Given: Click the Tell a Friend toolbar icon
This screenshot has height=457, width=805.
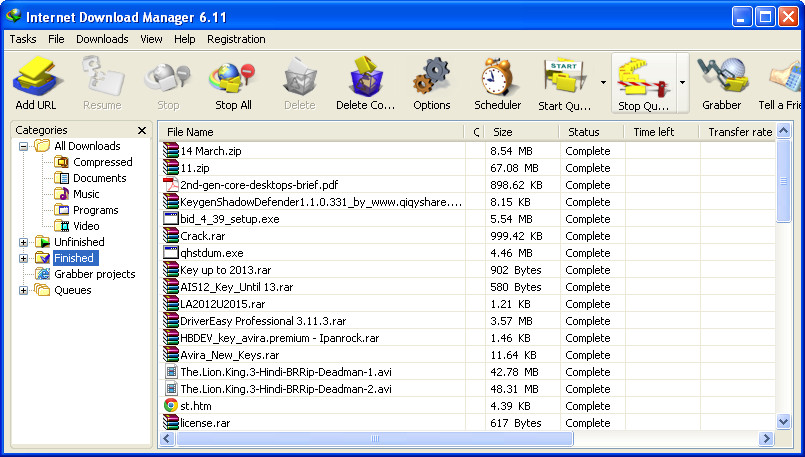Looking at the screenshot, I should pyautogui.click(x=787, y=77).
